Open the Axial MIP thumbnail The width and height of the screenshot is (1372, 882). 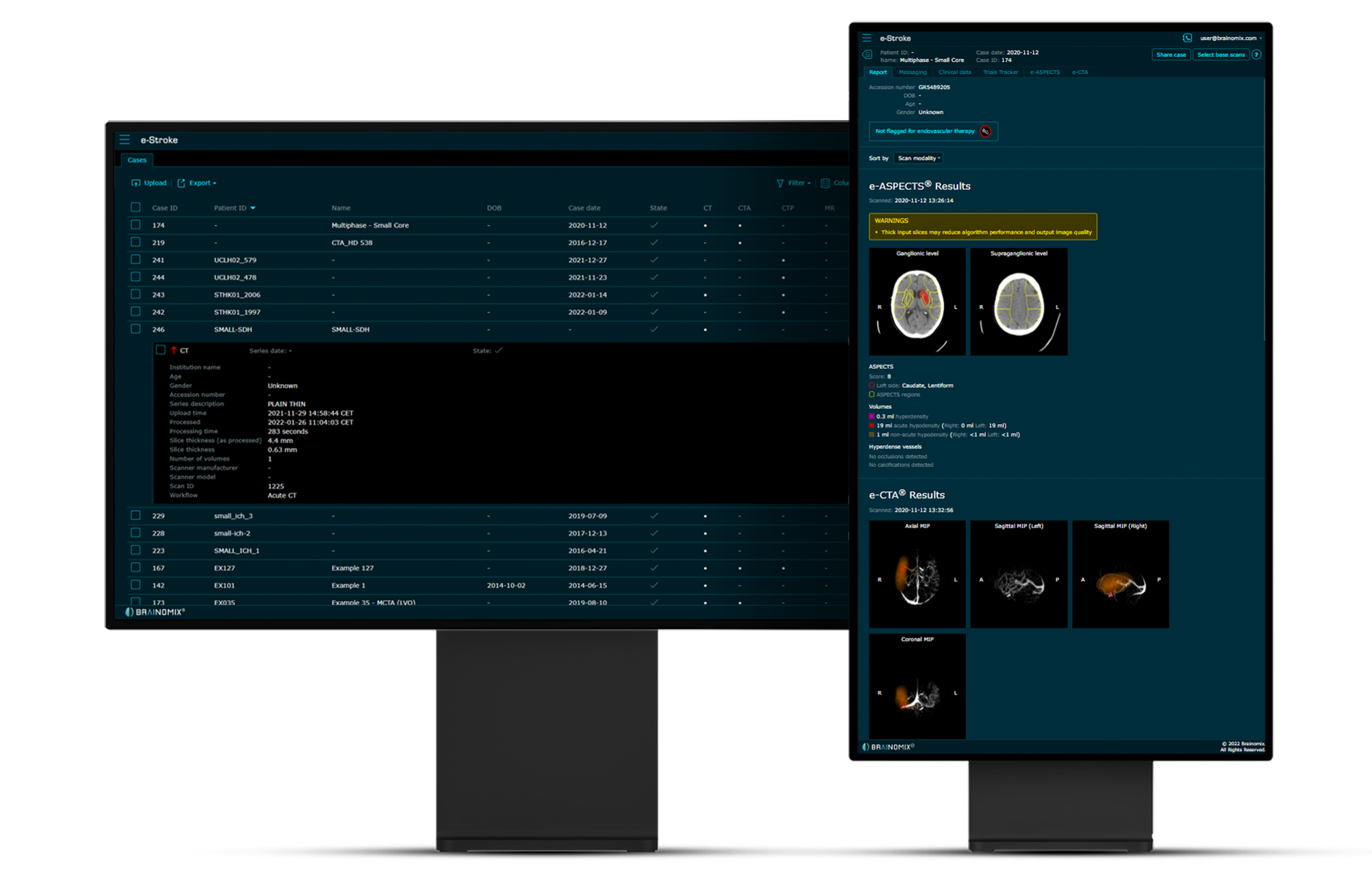[917, 574]
